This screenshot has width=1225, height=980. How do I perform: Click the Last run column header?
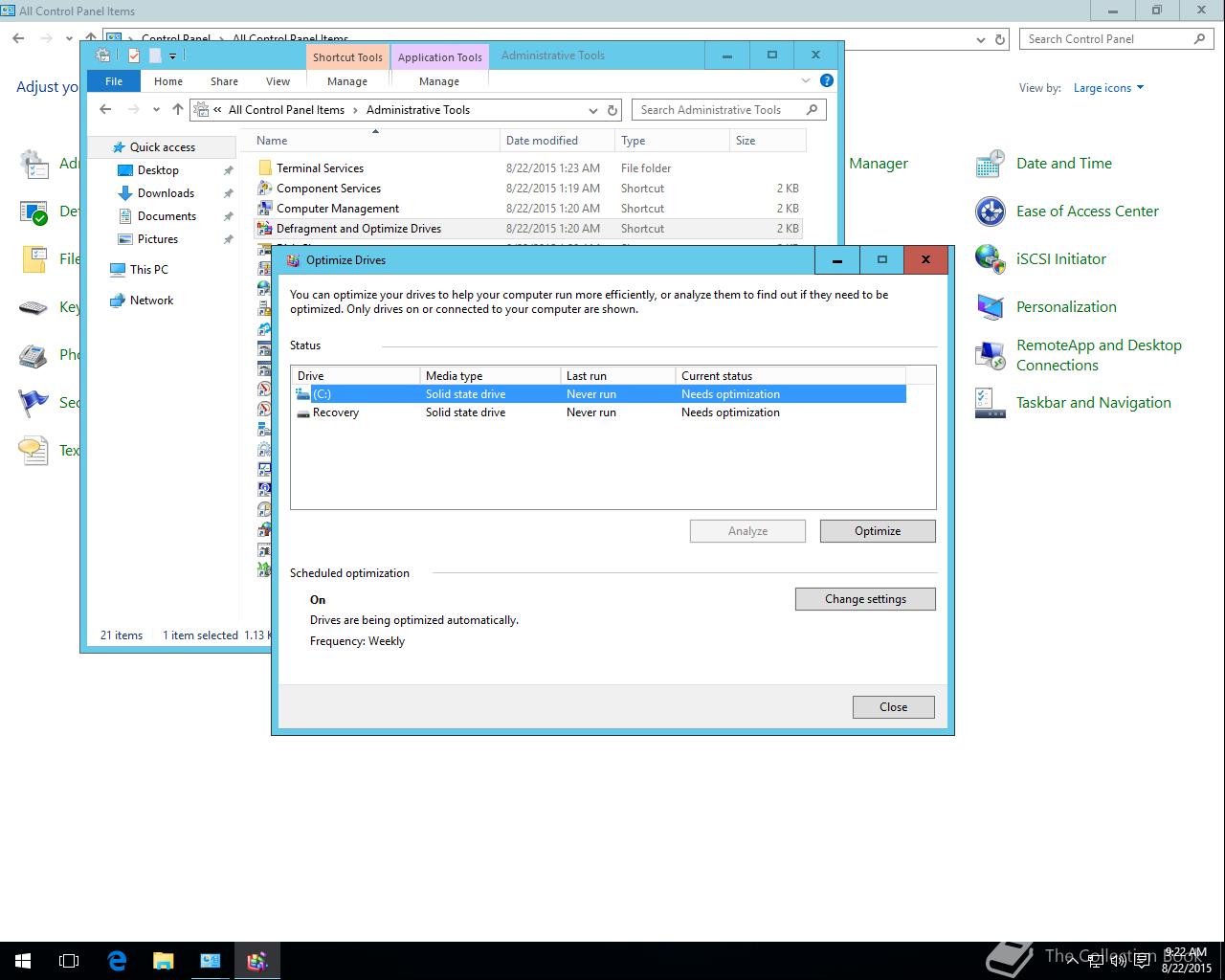618,376
